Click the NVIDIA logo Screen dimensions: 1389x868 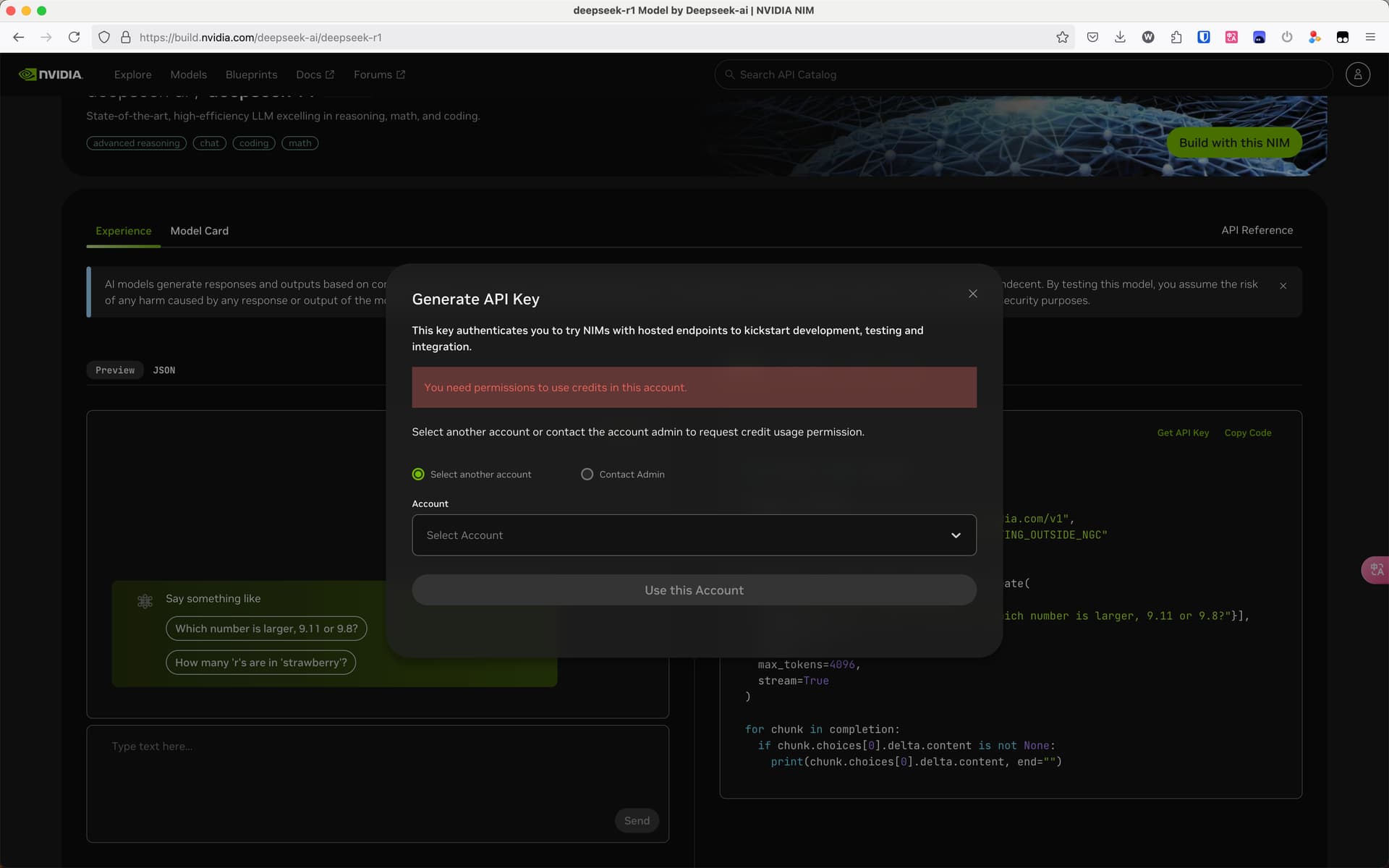tap(51, 75)
